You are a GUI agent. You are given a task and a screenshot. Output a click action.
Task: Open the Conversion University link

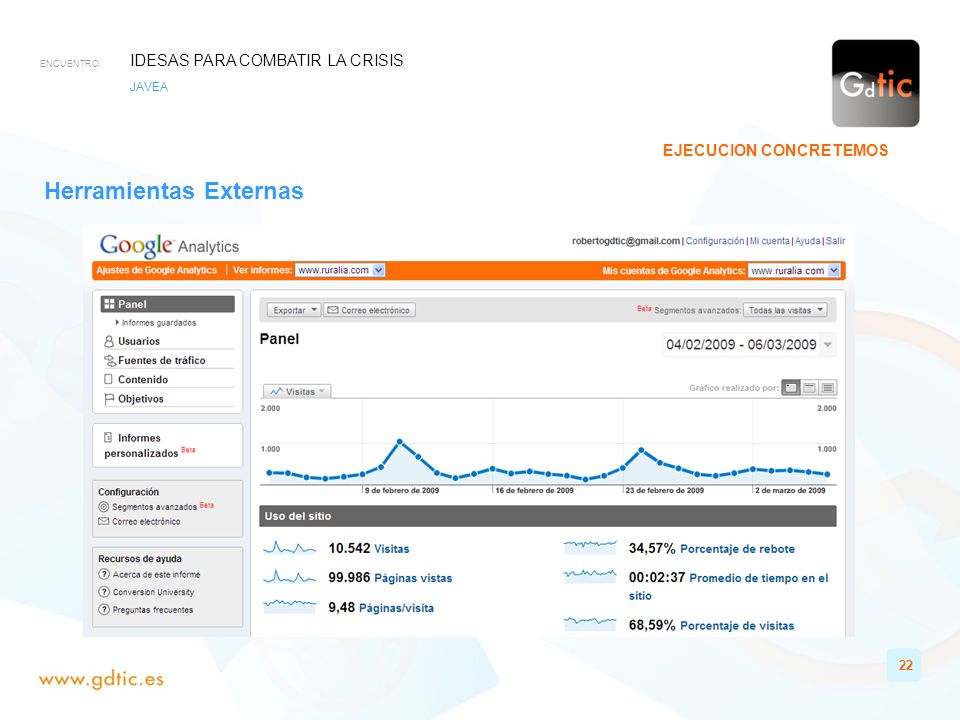(154, 592)
